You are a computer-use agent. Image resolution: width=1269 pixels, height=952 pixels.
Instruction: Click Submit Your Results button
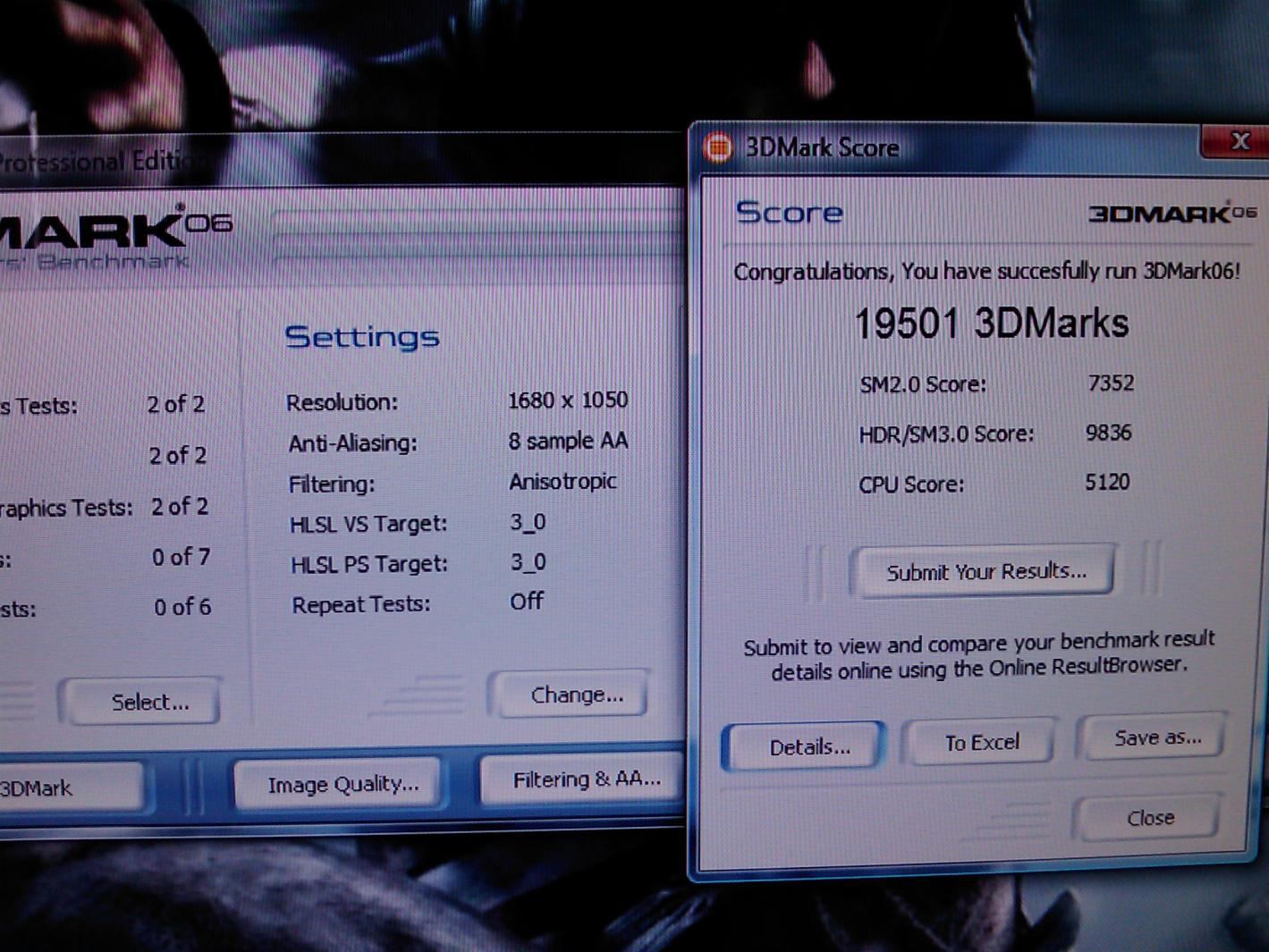tap(986, 571)
